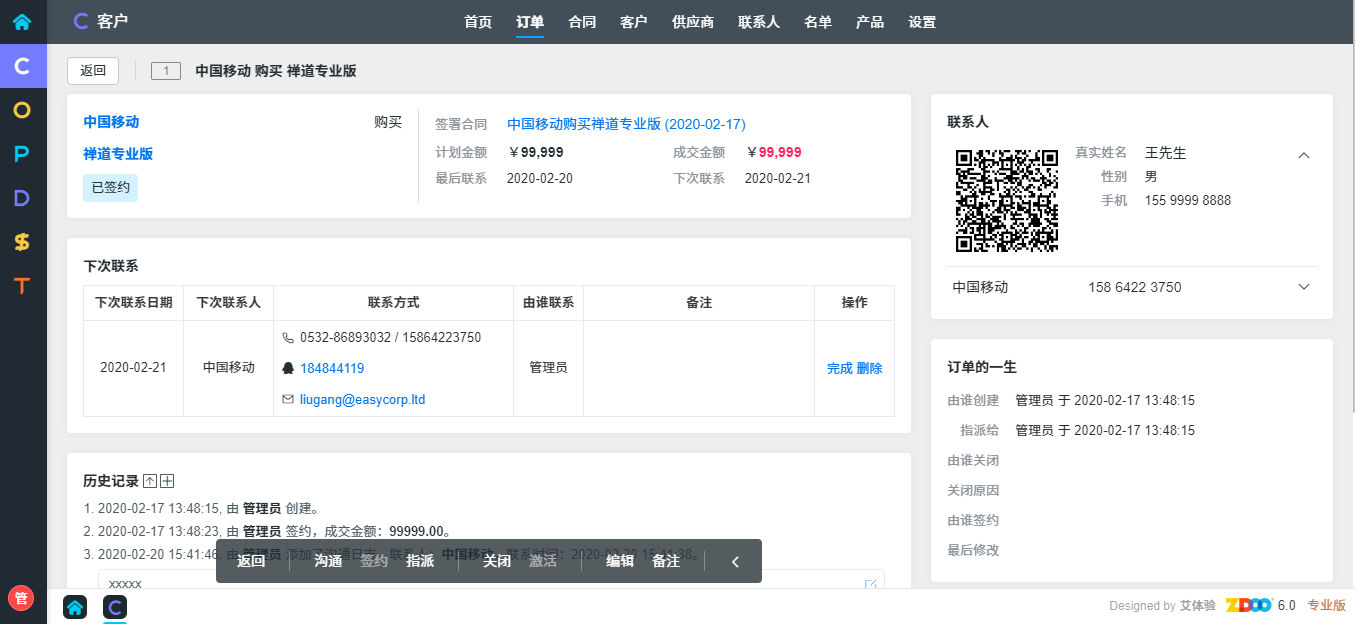Open the '$' cash app in sidebar
The height and width of the screenshot is (624, 1355).
click(22, 242)
